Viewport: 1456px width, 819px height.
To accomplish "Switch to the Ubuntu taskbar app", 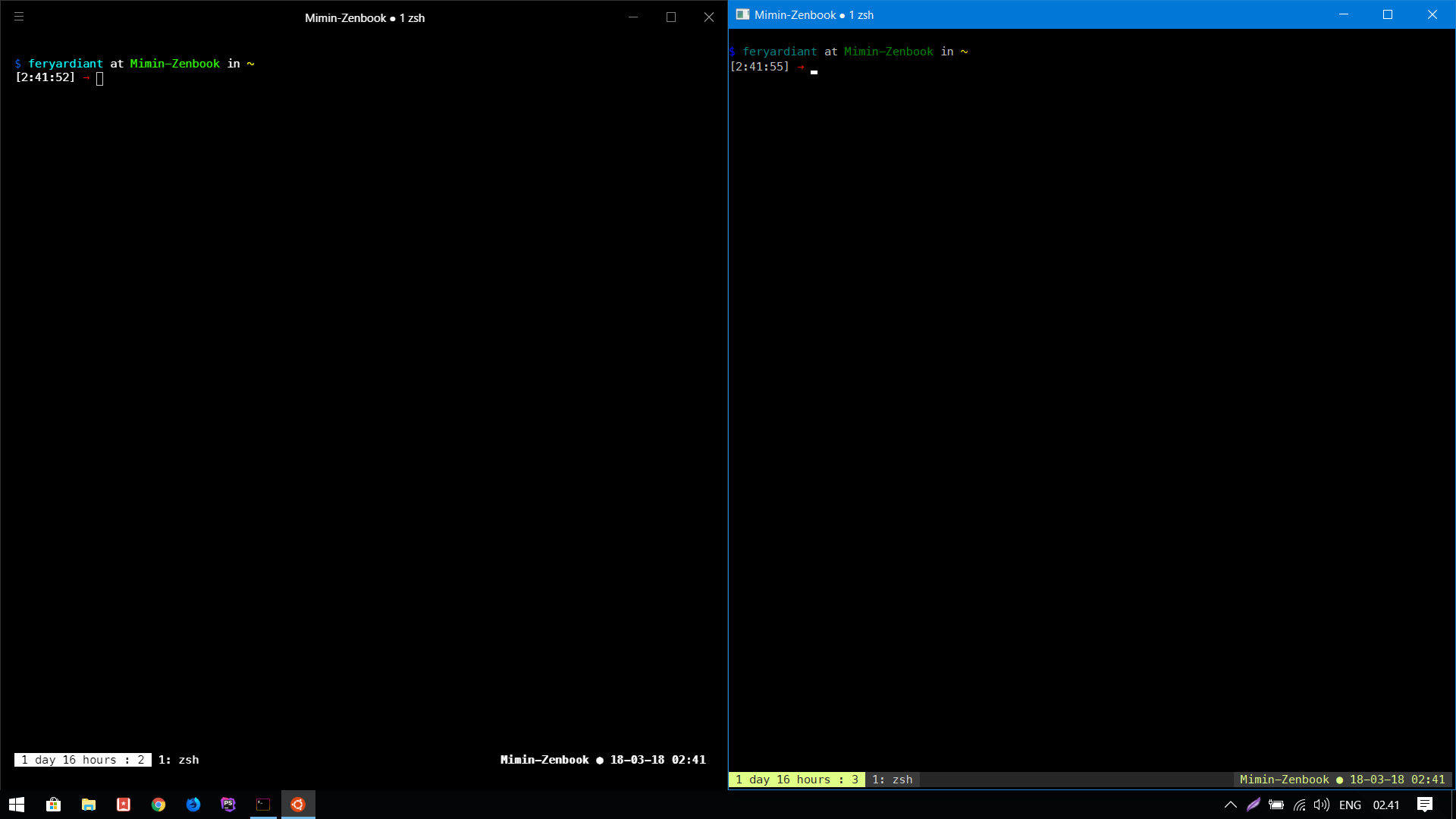I will [298, 805].
